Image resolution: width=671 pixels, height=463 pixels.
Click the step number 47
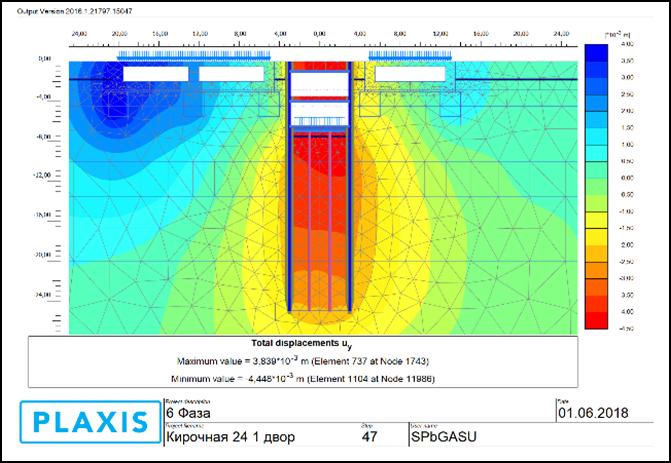pyautogui.click(x=371, y=436)
